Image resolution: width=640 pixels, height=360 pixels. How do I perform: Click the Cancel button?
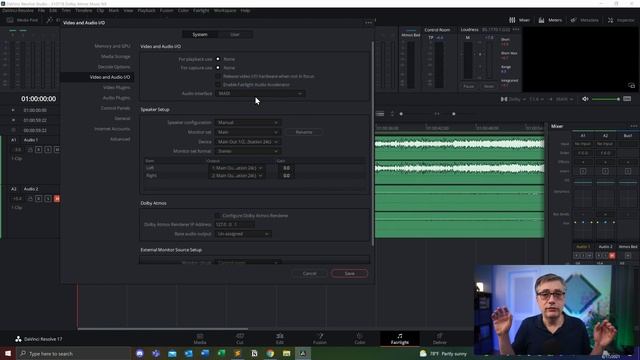(x=309, y=273)
